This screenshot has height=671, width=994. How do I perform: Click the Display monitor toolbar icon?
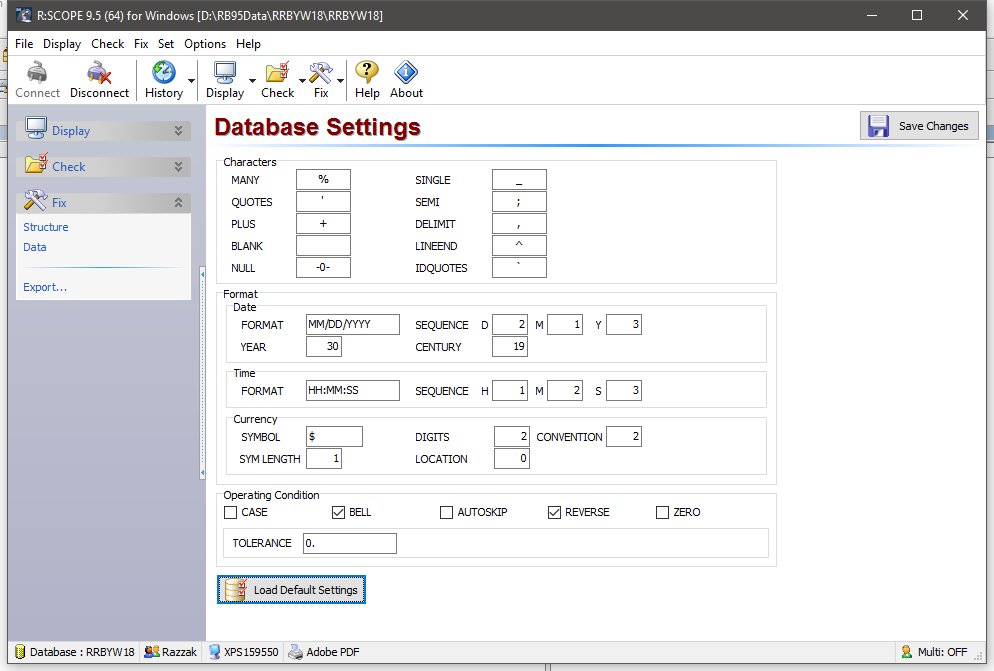[x=224, y=73]
